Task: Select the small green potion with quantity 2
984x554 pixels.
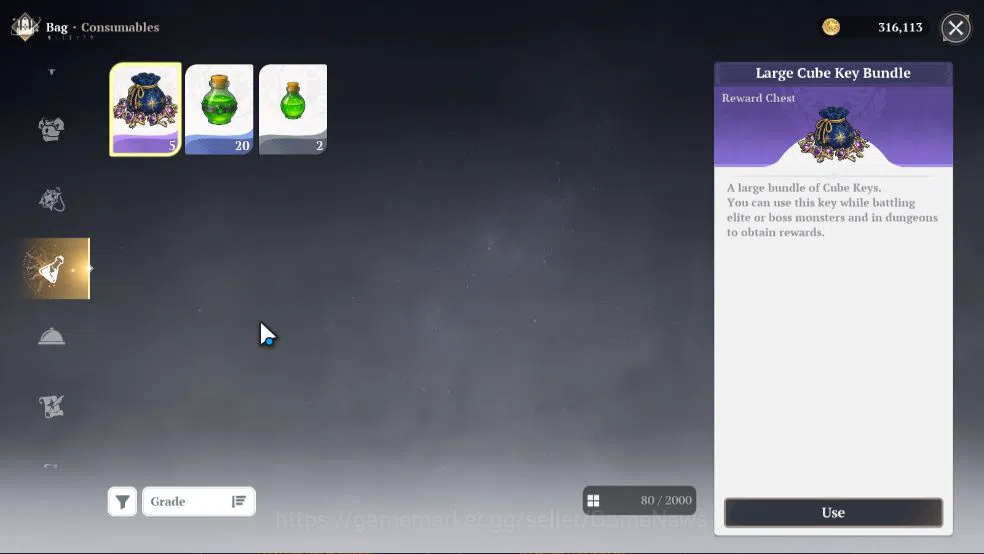Action: point(293,109)
